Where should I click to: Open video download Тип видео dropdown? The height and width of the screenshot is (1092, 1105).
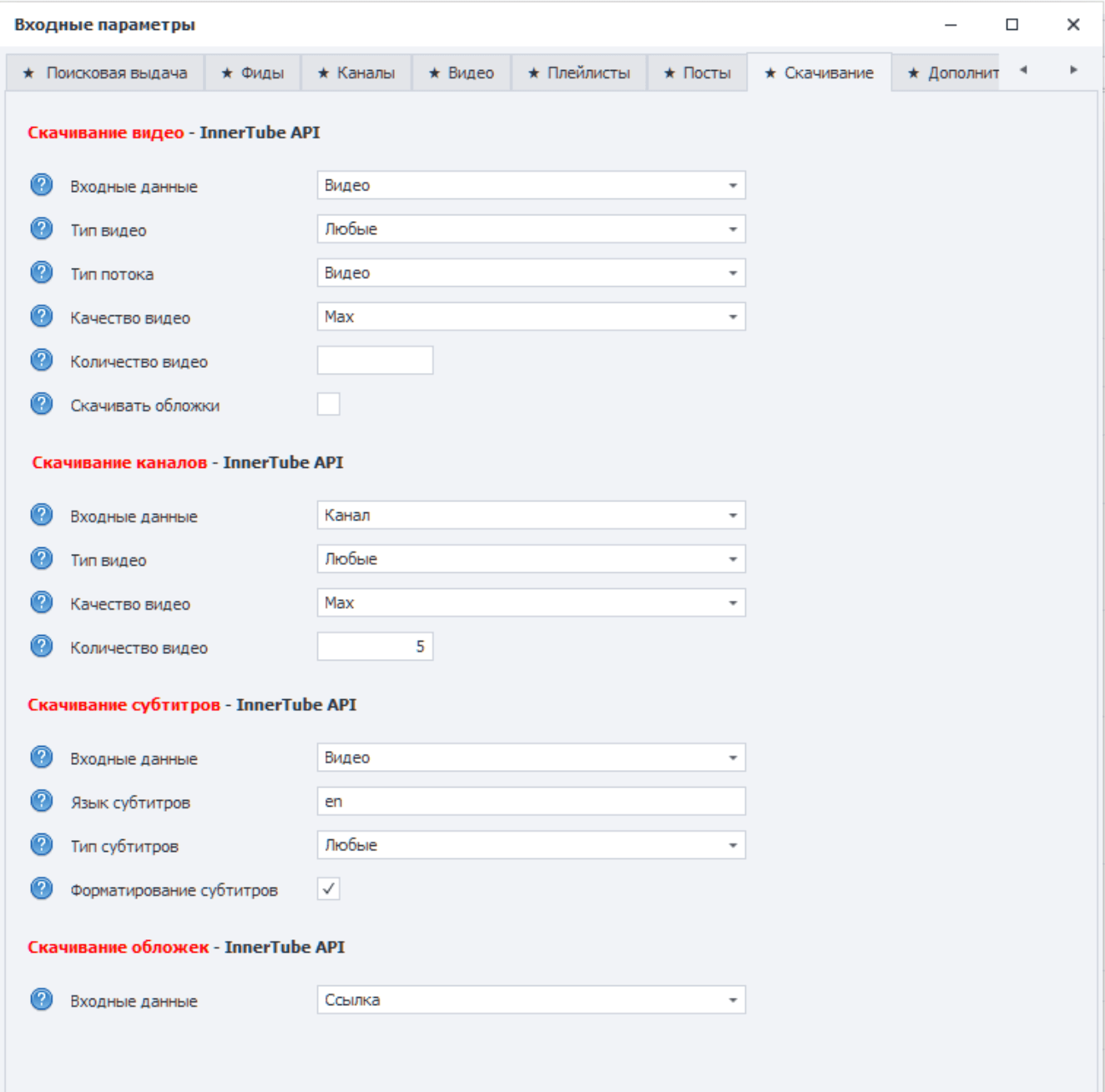pos(531,229)
